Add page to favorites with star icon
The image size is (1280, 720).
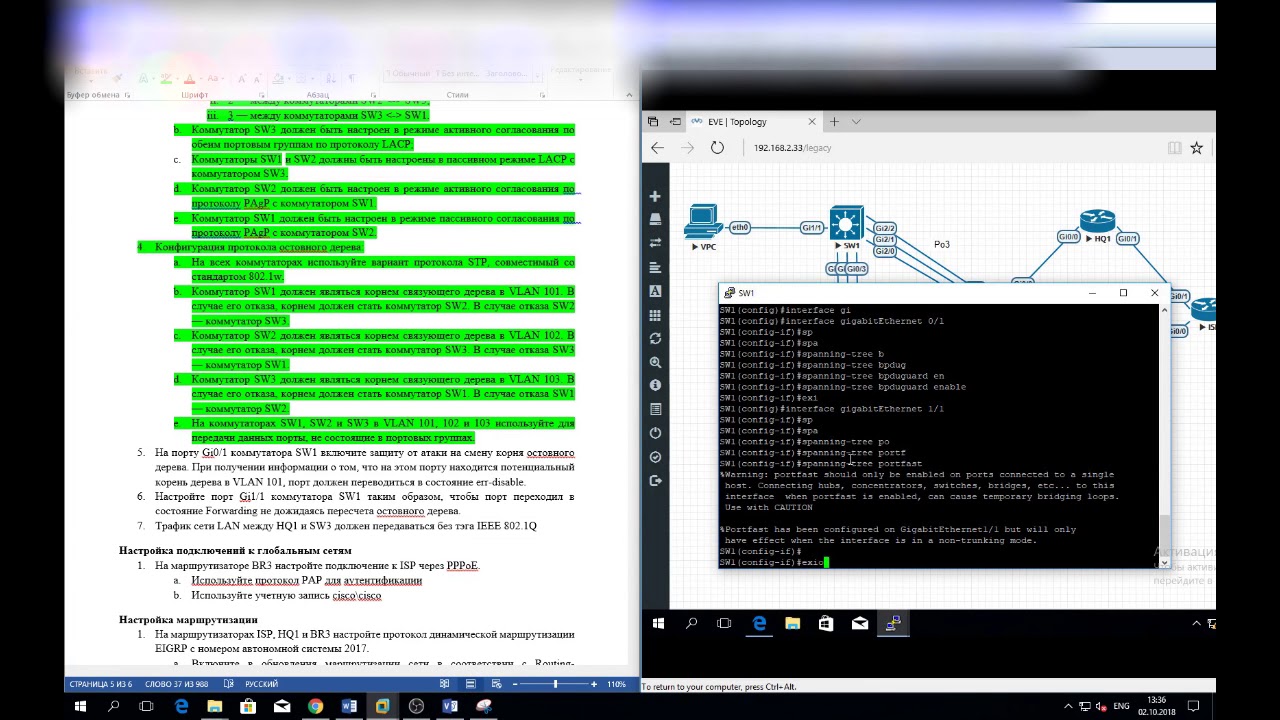tap(1196, 148)
